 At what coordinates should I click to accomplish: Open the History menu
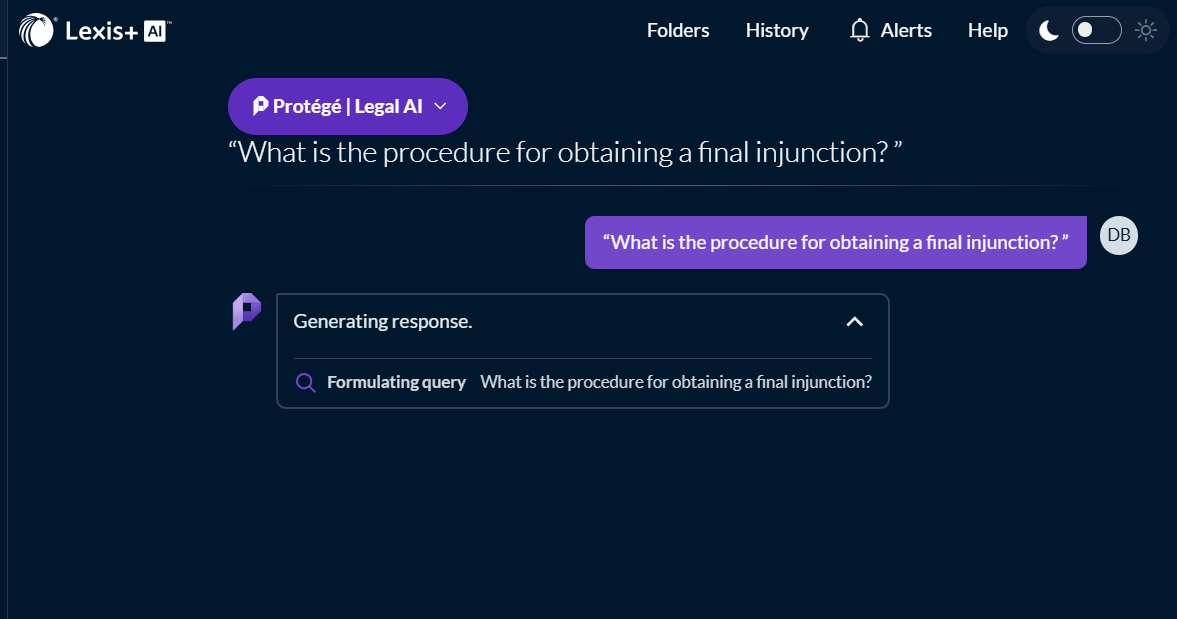(777, 31)
